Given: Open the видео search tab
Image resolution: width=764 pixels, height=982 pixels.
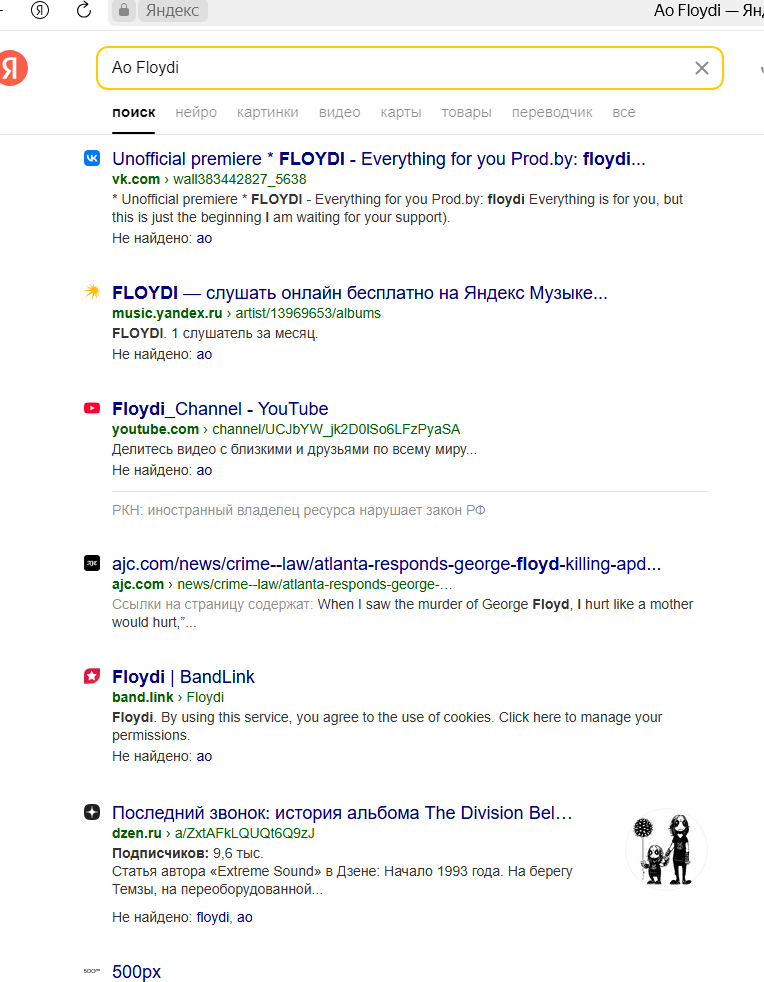Looking at the screenshot, I should (339, 112).
